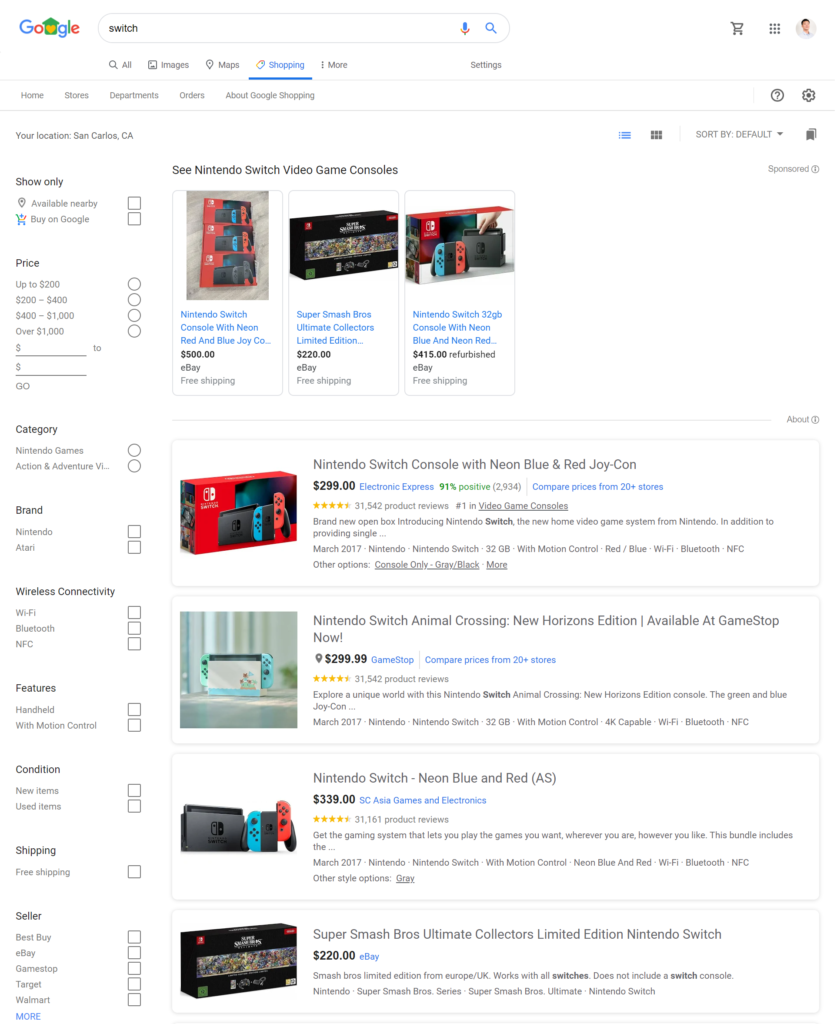Open the Maps tab
Viewport: 837px width, 1024px height.
point(223,65)
